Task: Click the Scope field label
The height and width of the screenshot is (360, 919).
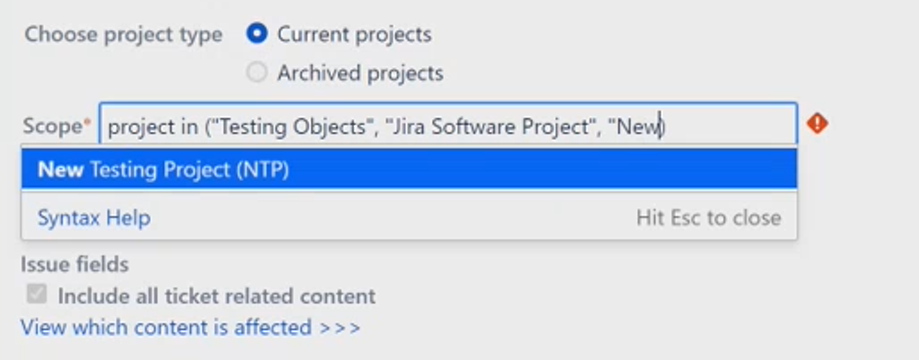Action: [x=53, y=126]
